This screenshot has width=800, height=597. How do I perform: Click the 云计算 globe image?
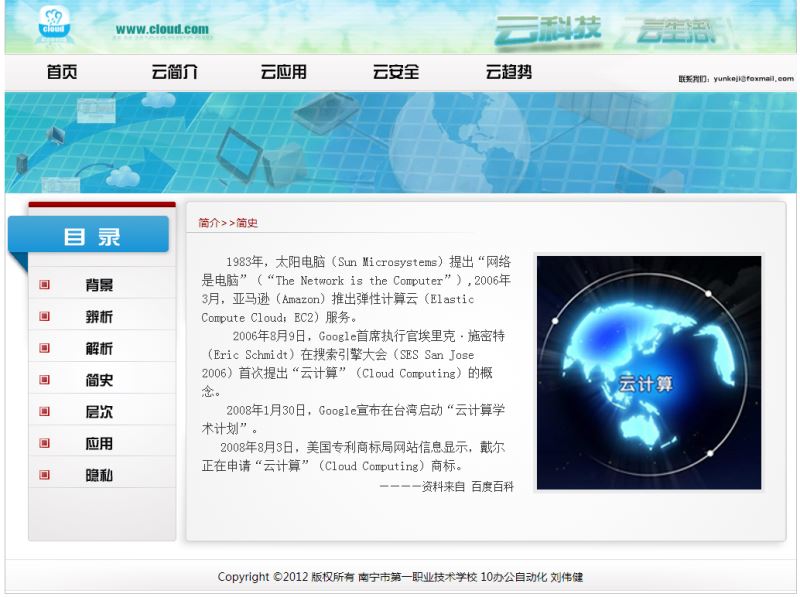tap(648, 372)
